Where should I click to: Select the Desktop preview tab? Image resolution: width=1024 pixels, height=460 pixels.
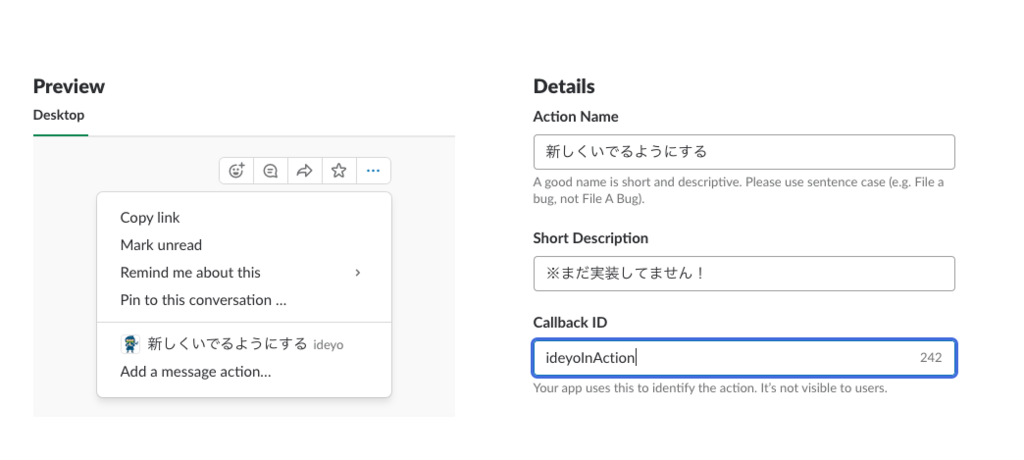click(59, 116)
